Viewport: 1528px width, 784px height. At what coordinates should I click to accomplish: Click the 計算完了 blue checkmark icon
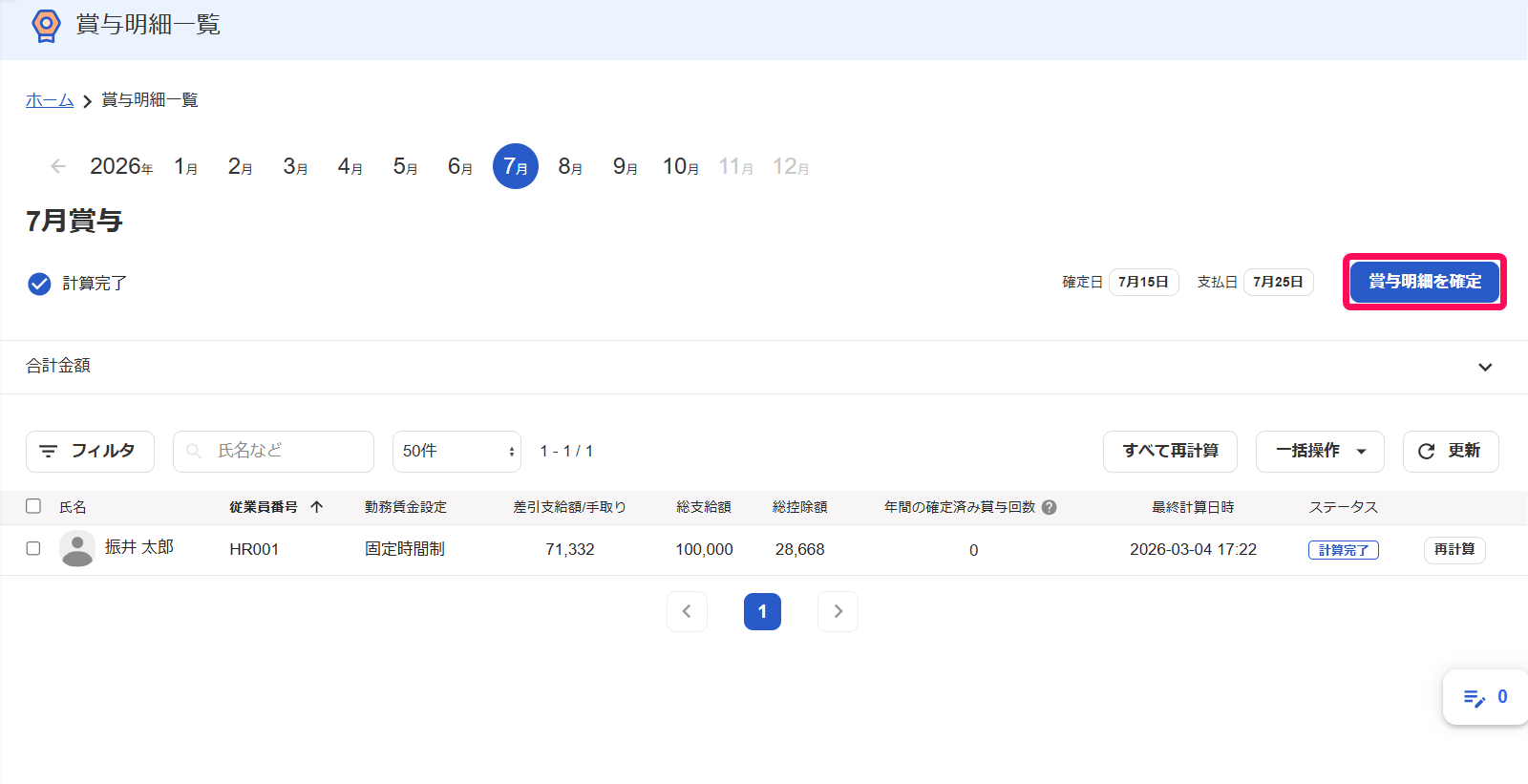click(39, 284)
